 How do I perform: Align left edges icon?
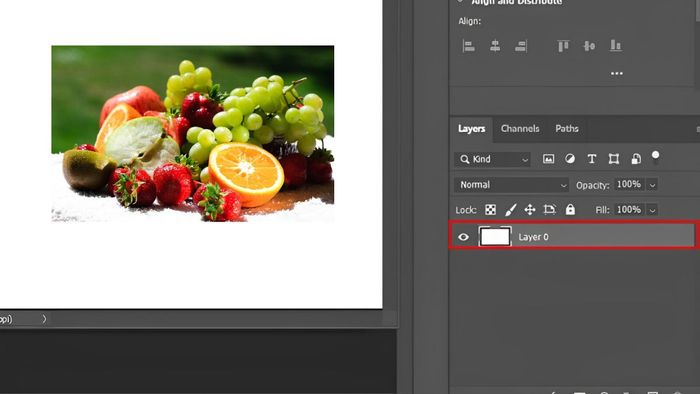pyautogui.click(x=469, y=46)
